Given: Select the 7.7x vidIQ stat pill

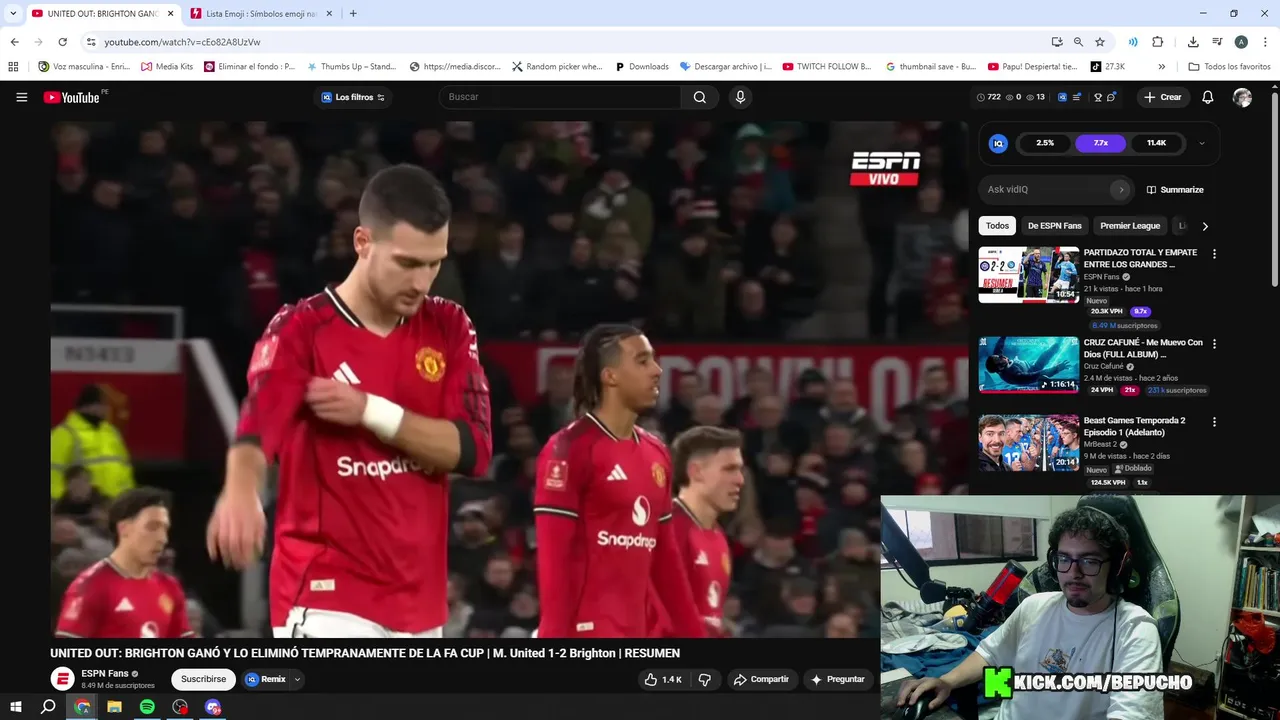Looking at the screenshot, I should [1100, 143].
